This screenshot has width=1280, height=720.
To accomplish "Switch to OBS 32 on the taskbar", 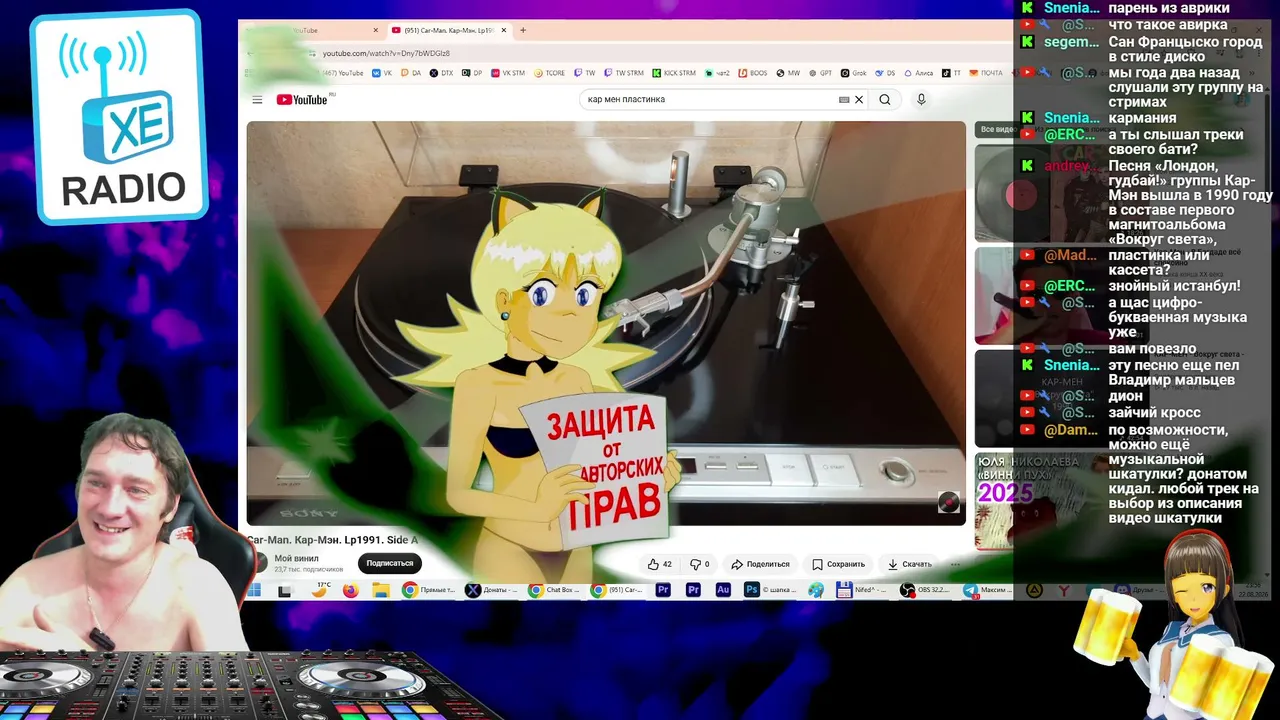I will coord(926,590).
